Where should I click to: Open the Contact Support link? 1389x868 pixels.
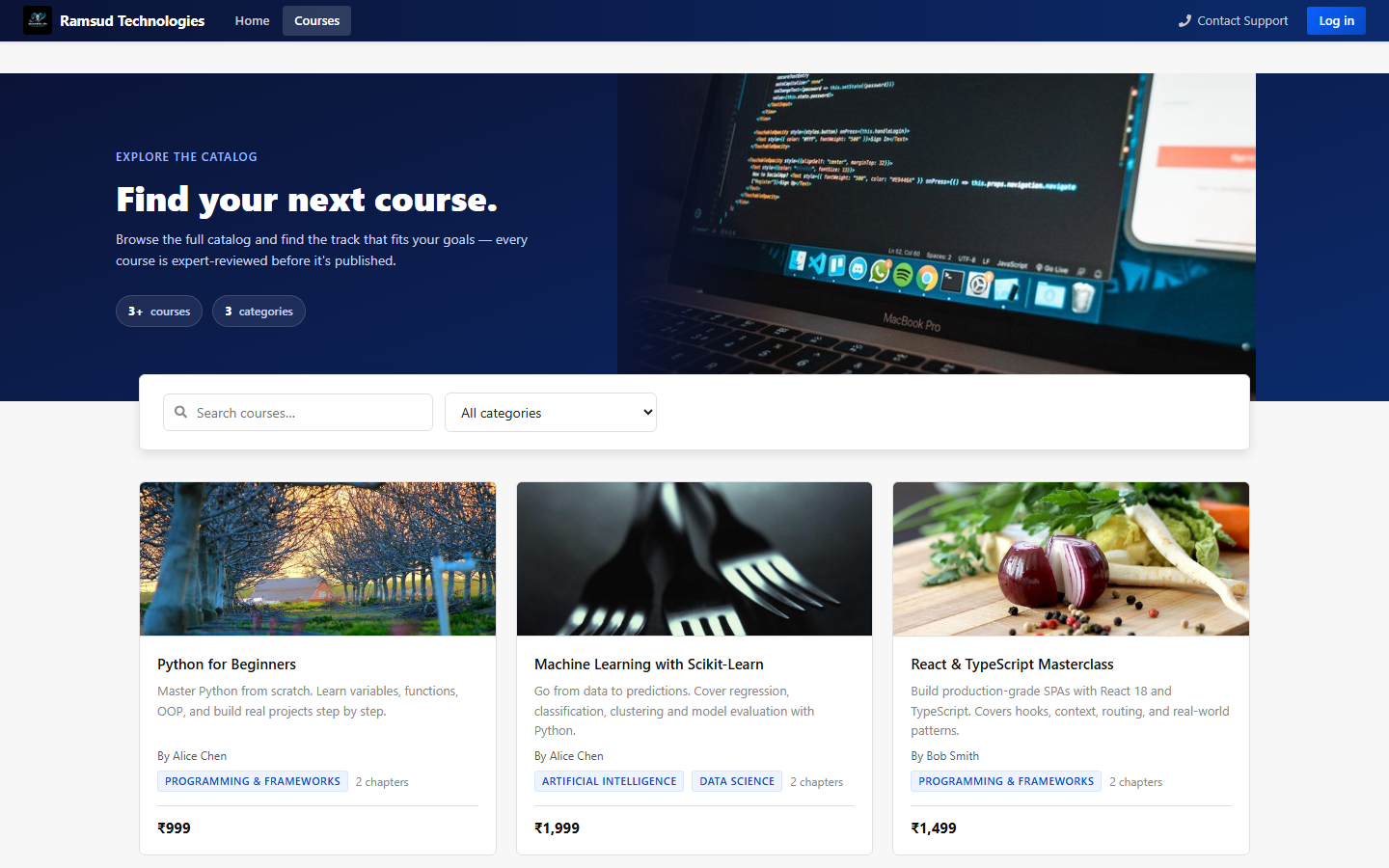1233,20
